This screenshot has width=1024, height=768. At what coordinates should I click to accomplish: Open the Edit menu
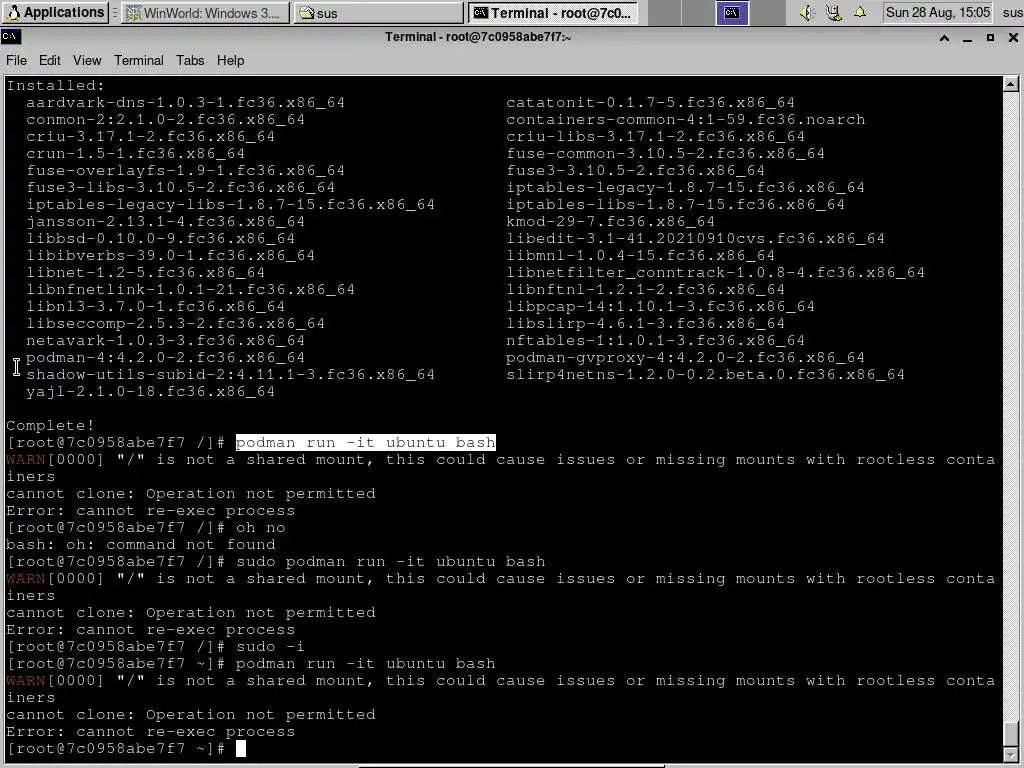point(50,60)
